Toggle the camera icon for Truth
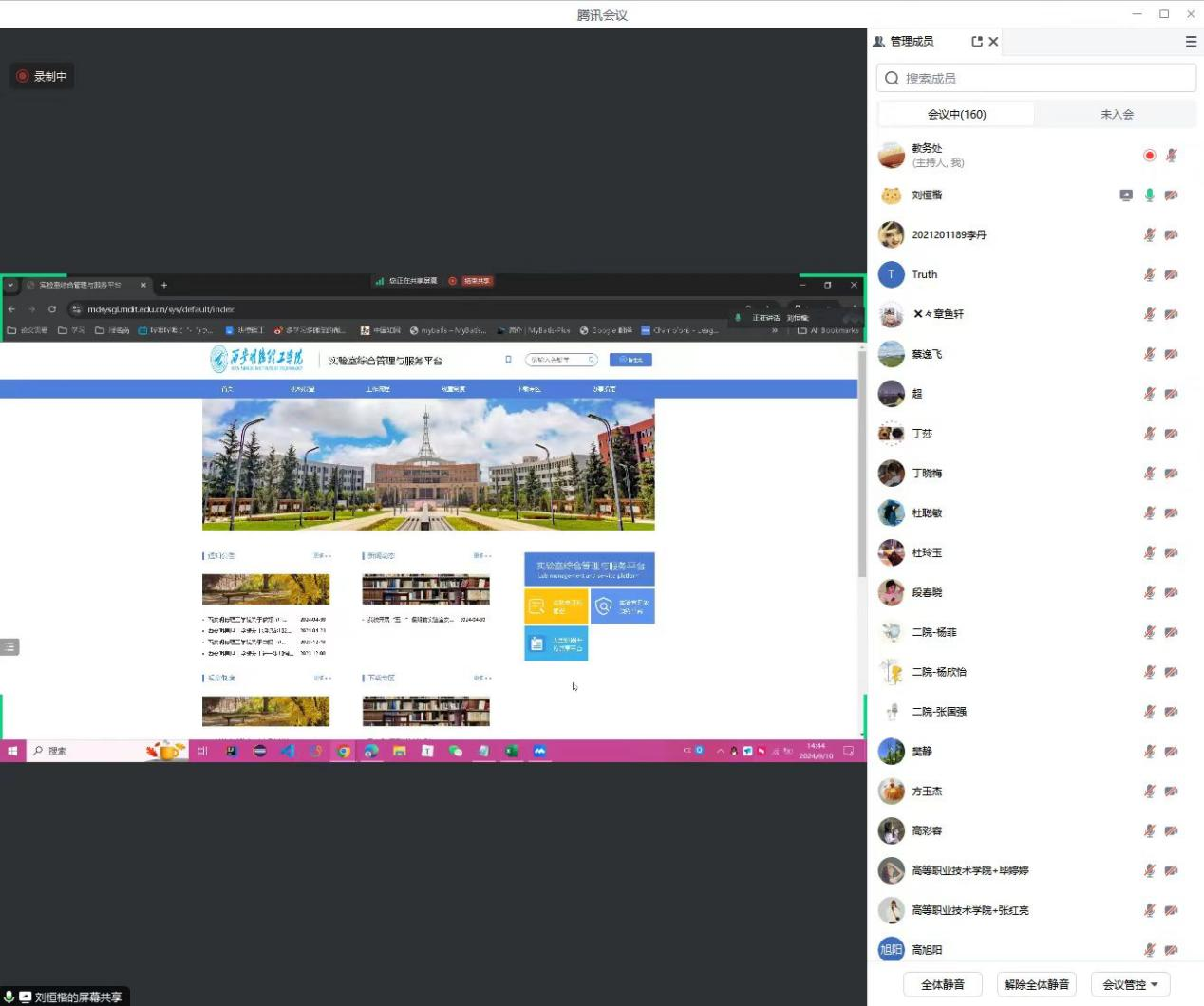The image size is (1204, 1006). pos(1172,275)
